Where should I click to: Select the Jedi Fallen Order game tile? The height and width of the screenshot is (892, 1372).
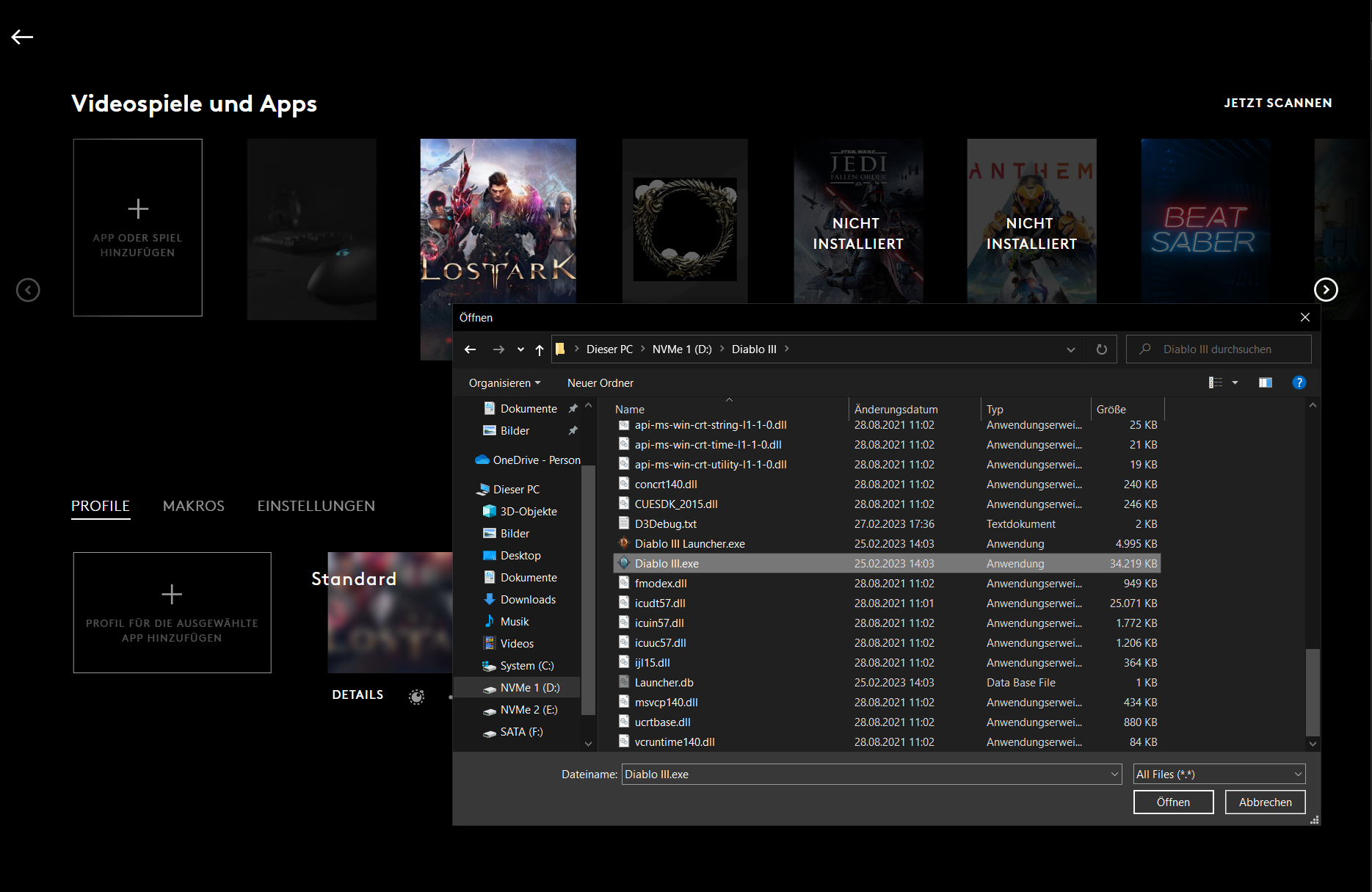point(858,221)
